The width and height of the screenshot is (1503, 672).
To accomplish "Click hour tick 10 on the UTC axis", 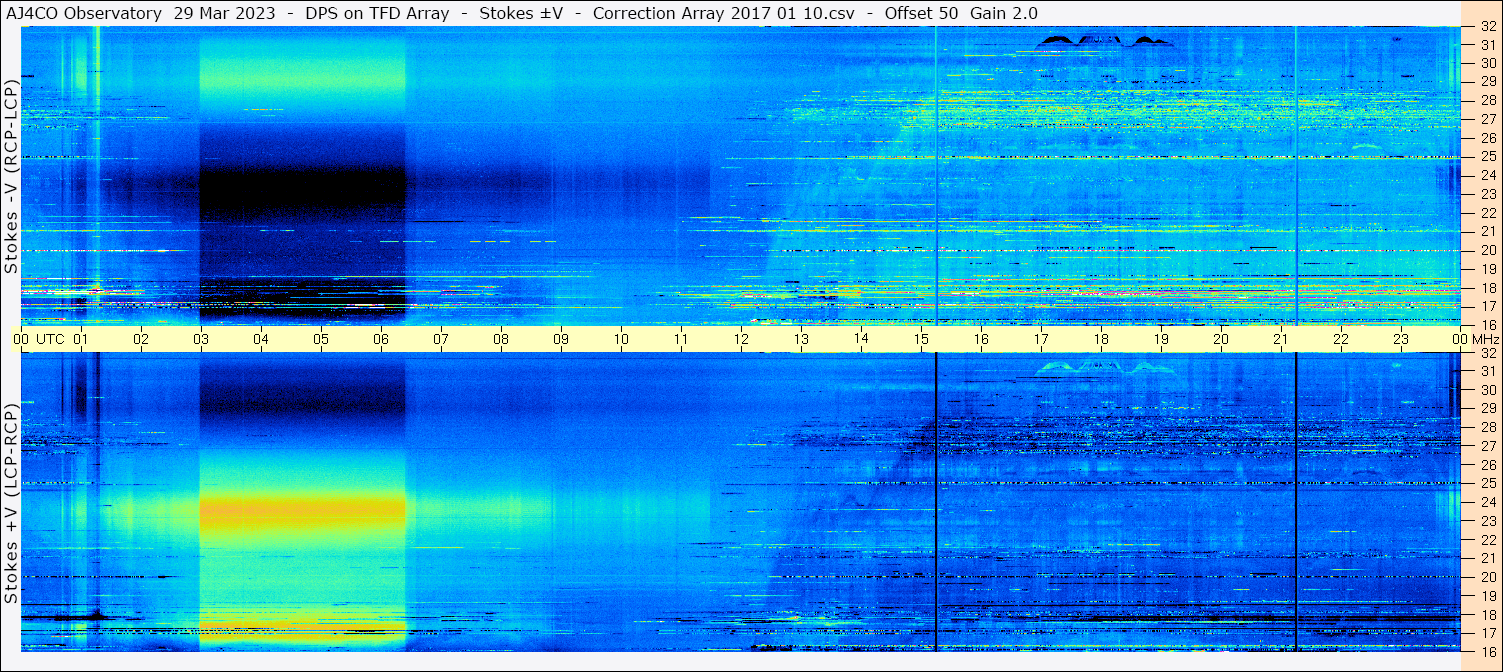I will 621,339.
